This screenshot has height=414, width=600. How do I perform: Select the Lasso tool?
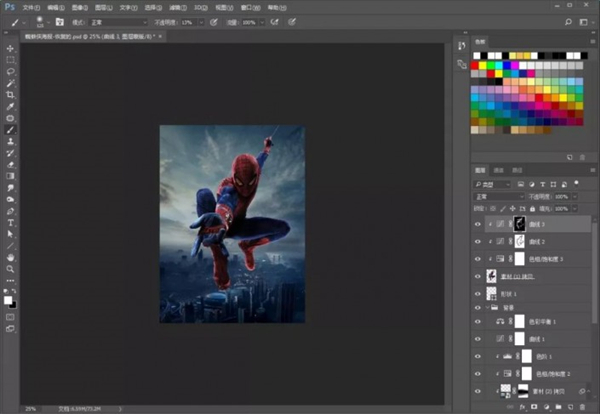pyautogui.click(x=11, y=71)
